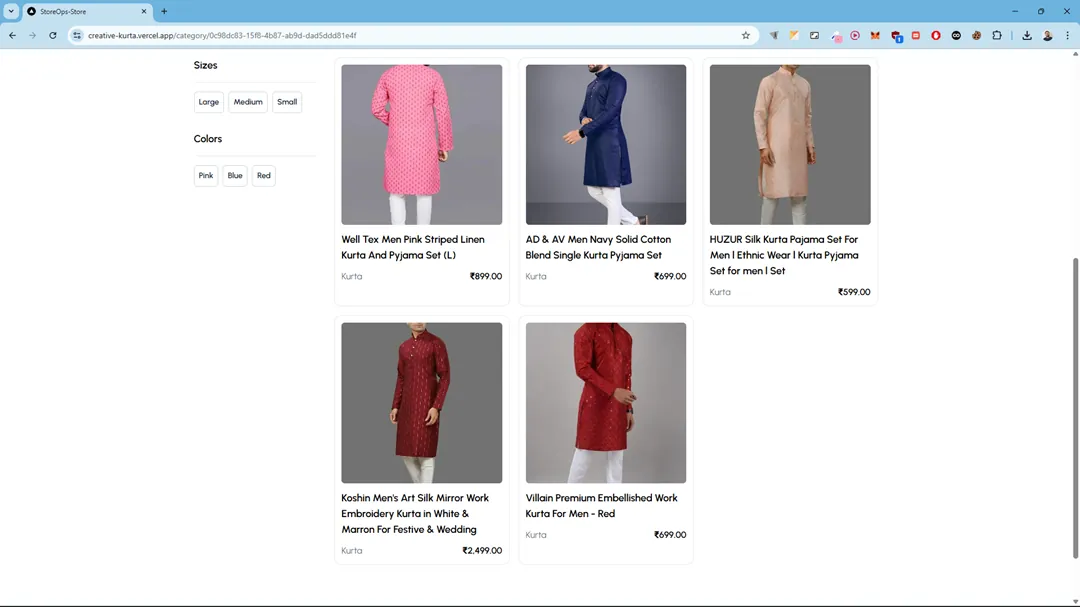Filter by Small size

pos(287,102)
